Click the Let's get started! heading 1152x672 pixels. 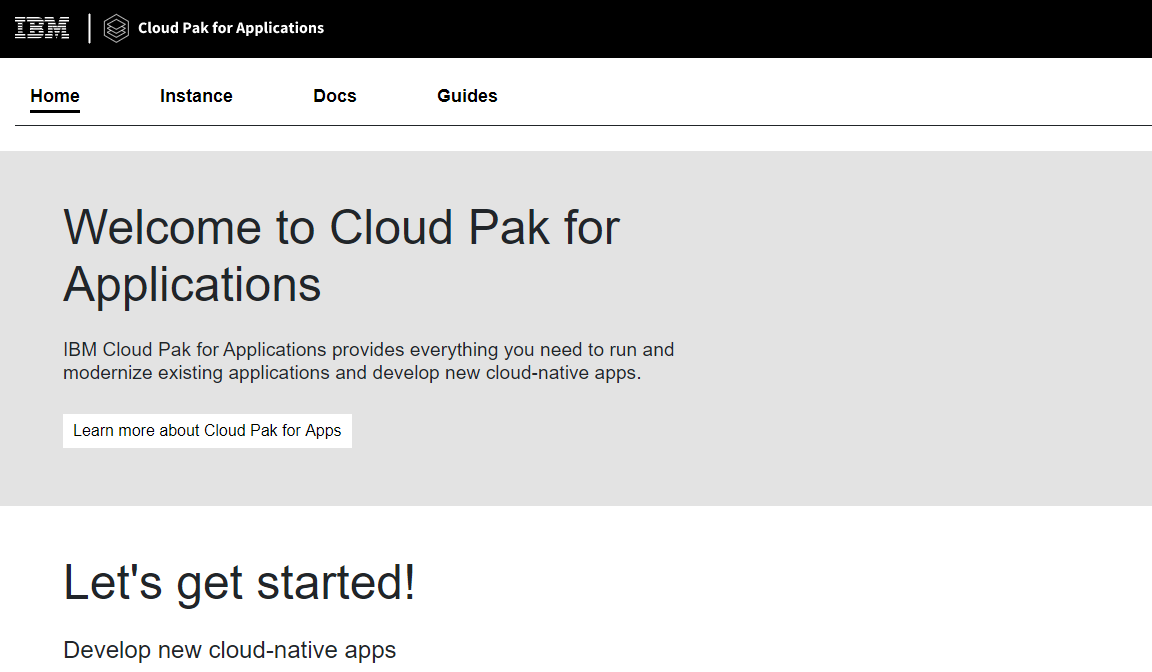point(240,583)
